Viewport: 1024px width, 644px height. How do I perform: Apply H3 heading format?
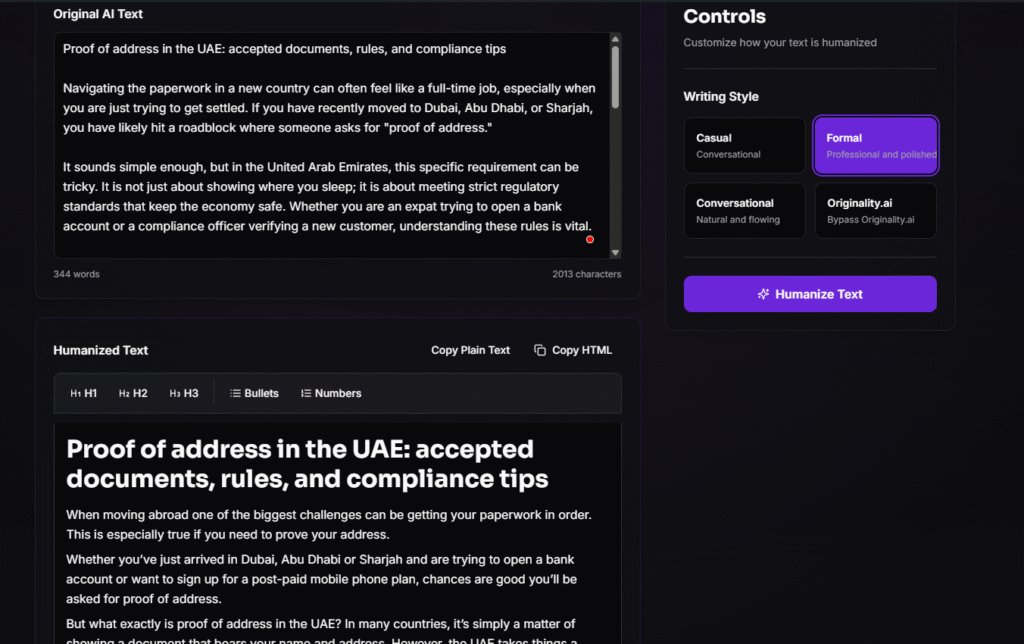(x=184, y=394)
